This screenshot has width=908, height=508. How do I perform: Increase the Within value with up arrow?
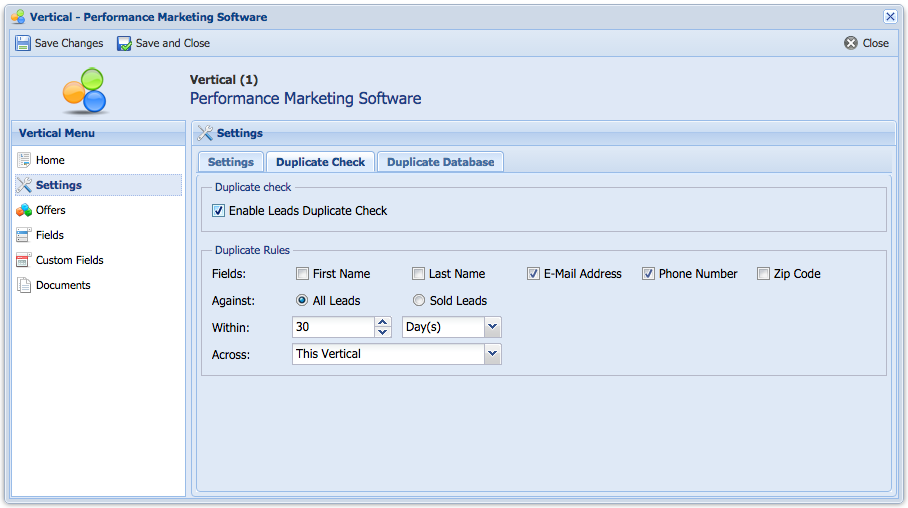tap(383, 322)
